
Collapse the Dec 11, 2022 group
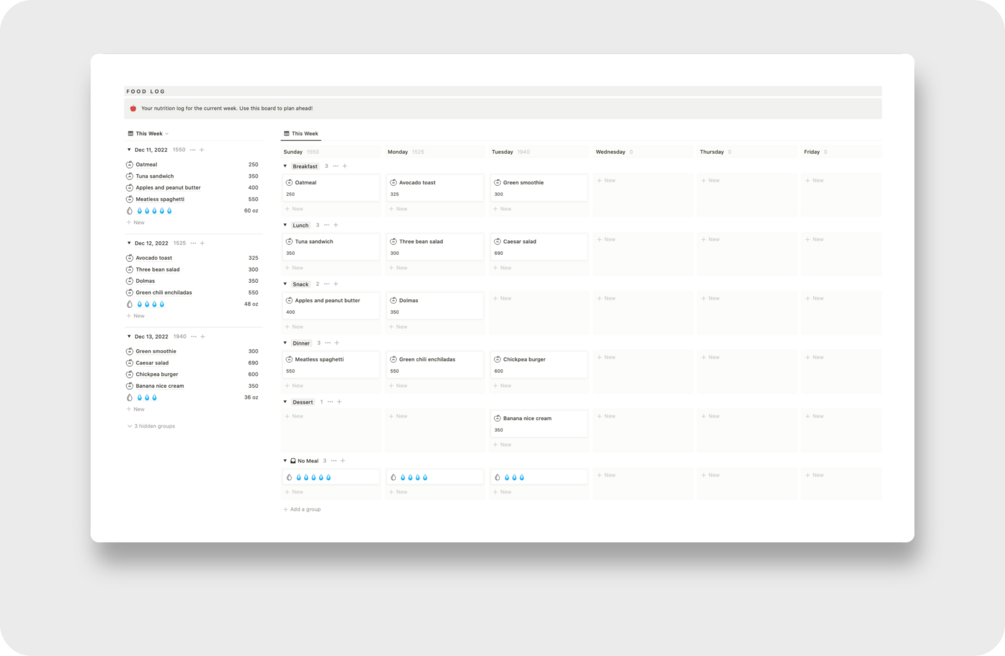[x=129, y=150]
